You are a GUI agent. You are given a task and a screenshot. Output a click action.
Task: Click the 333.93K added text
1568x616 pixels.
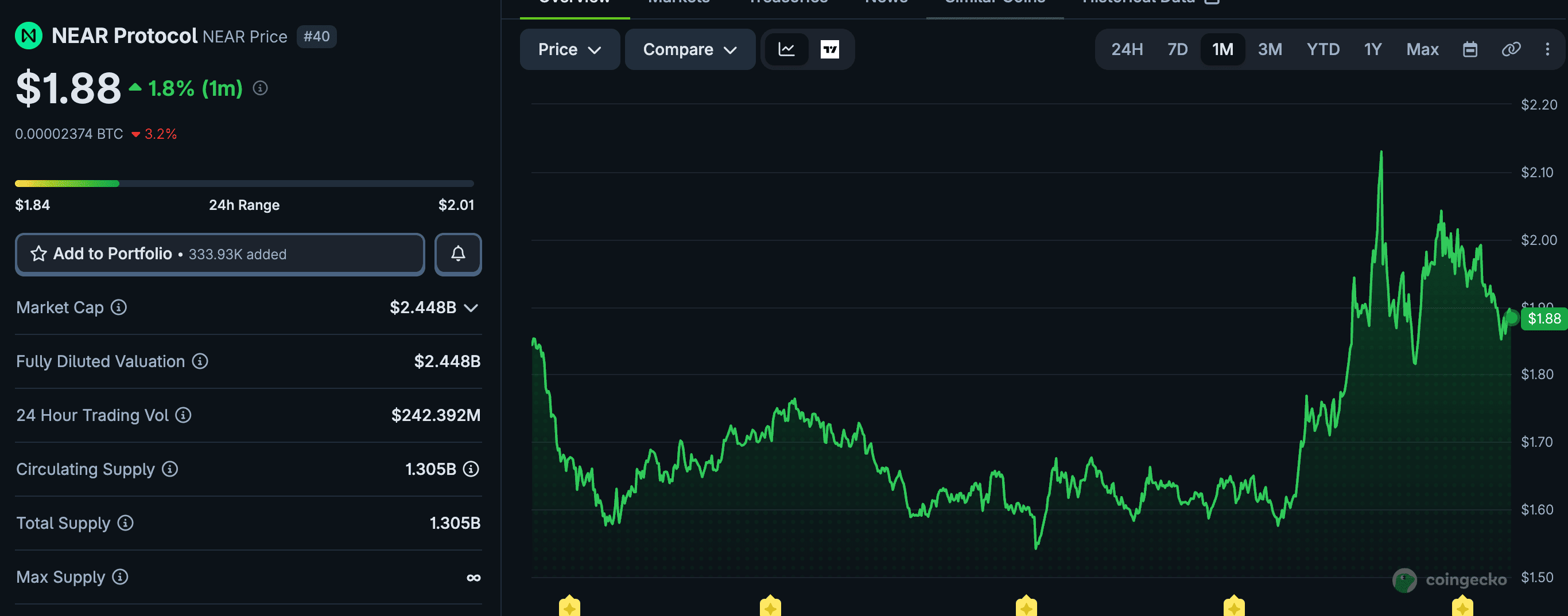click(238, 255)
